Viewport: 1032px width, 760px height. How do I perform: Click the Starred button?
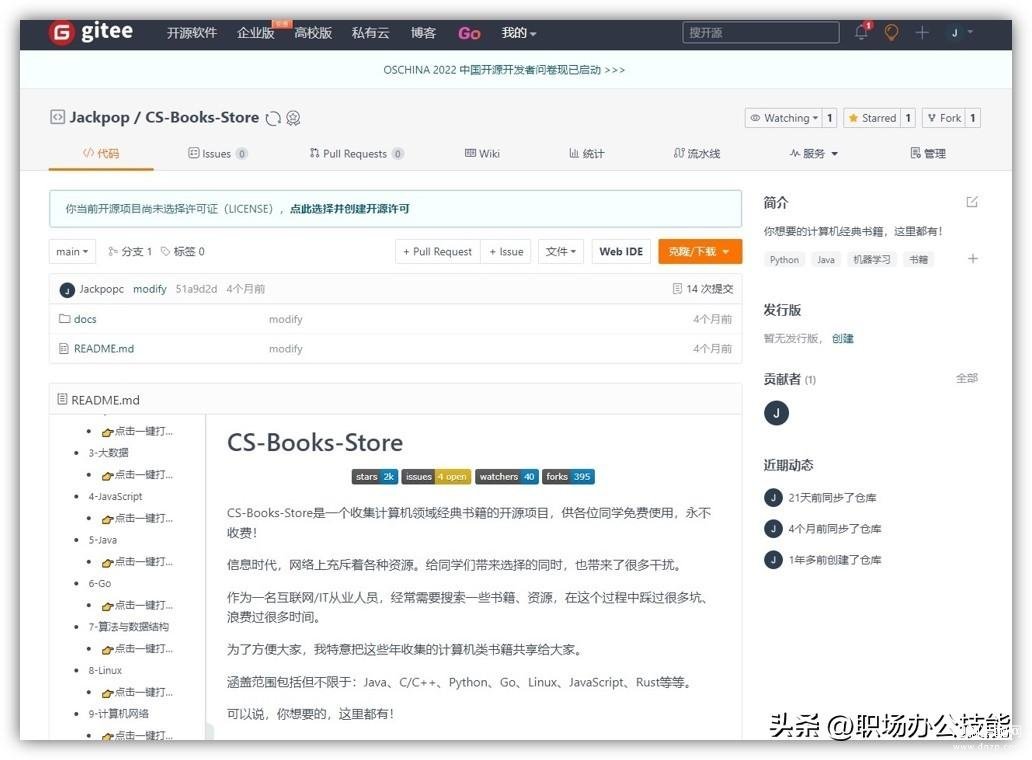pos(872,118)
